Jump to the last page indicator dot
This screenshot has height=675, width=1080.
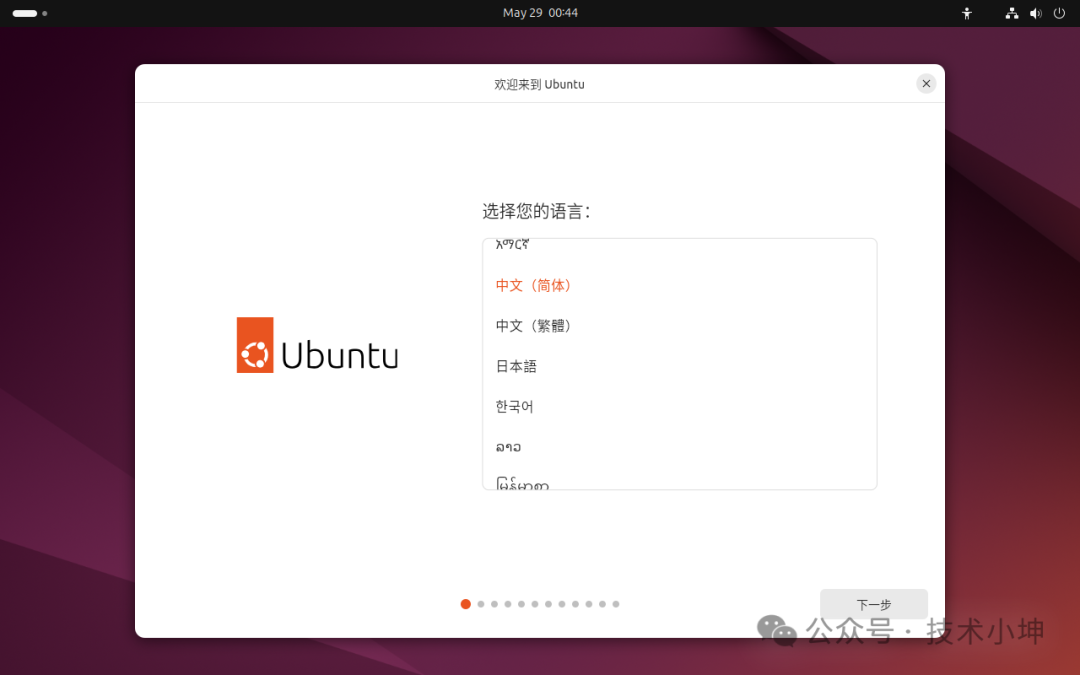point(616,604)
